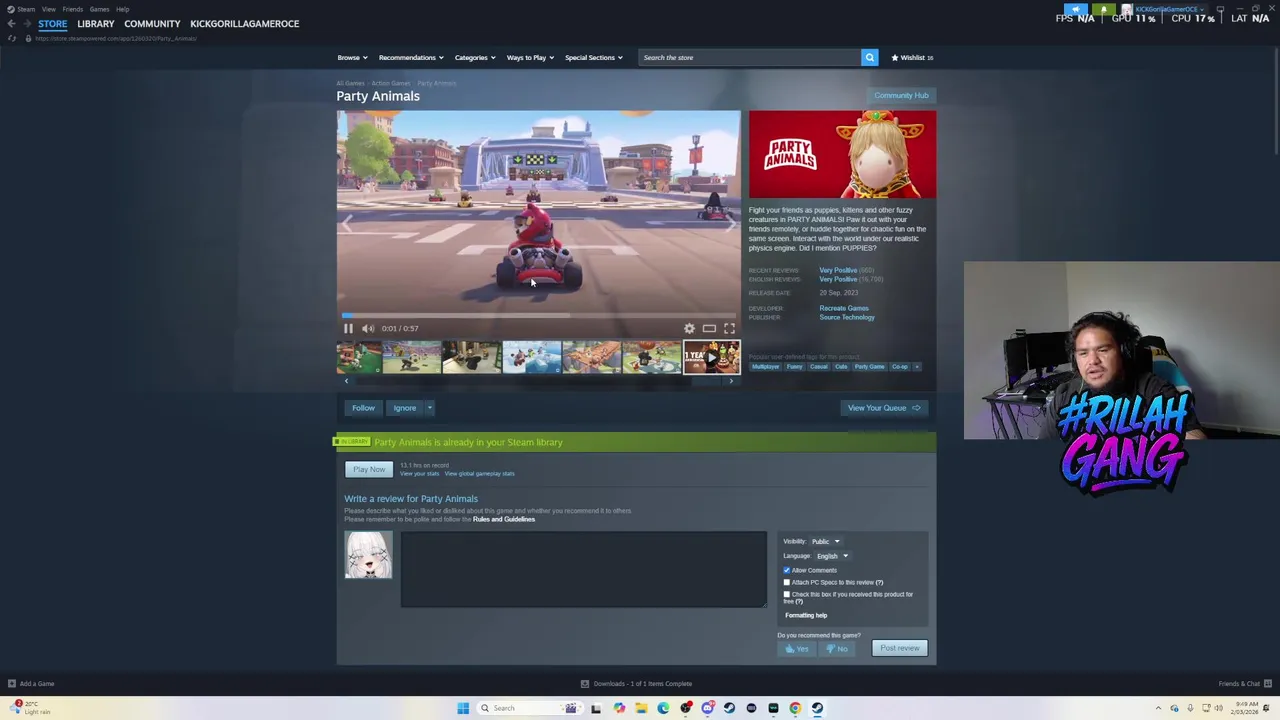Open View Your Queue
Screen dimensions: 1280x720
(x=884, y=408)
